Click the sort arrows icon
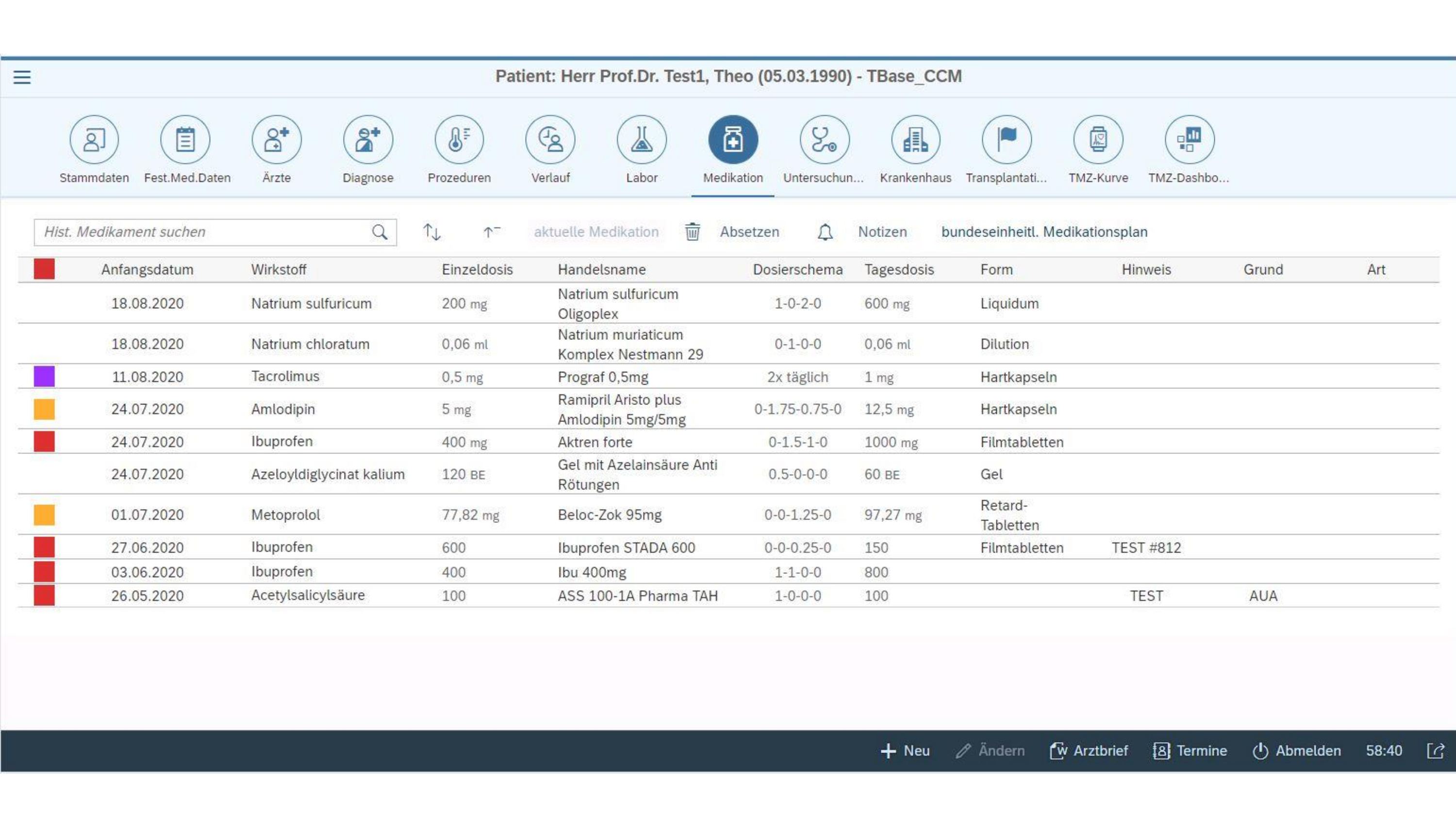1456x819 pixels. tap(432, 232)
